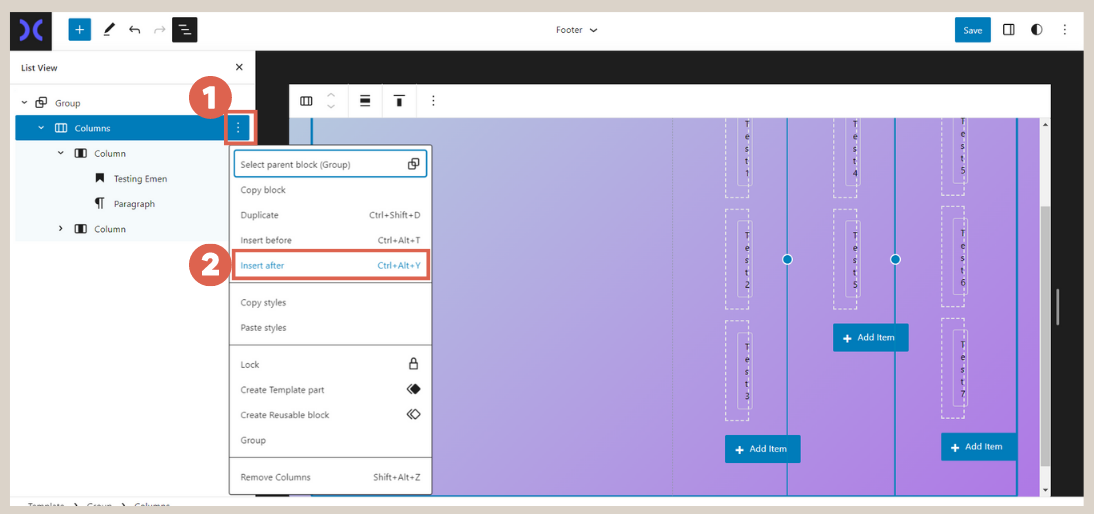Choose Copy styles in the menu

tap(330, 303)
